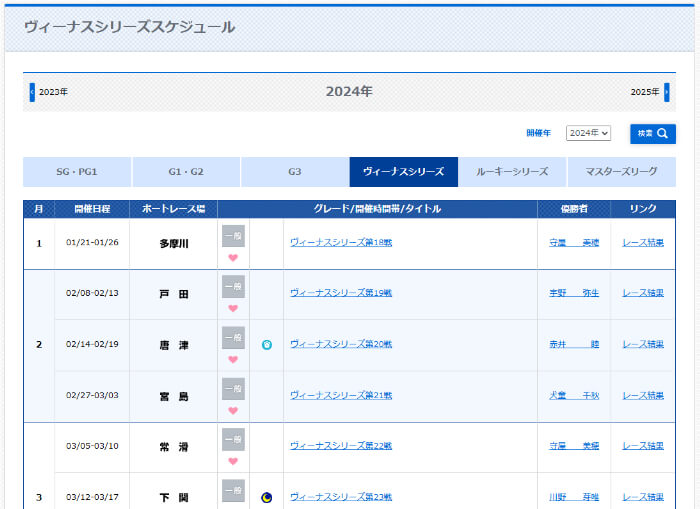
Task: Click the 優勝者 column header
Action: coord(574,209)
